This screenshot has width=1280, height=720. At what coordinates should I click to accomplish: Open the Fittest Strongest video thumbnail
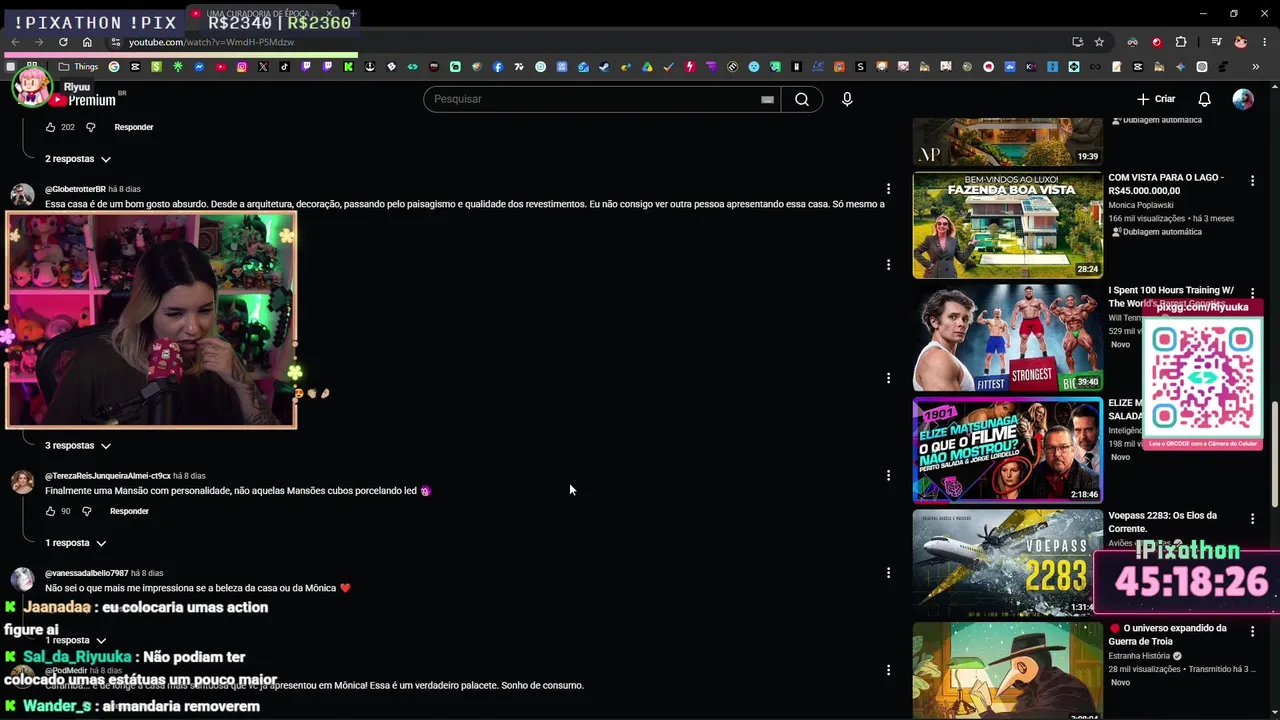click(x=1008, y=338)
